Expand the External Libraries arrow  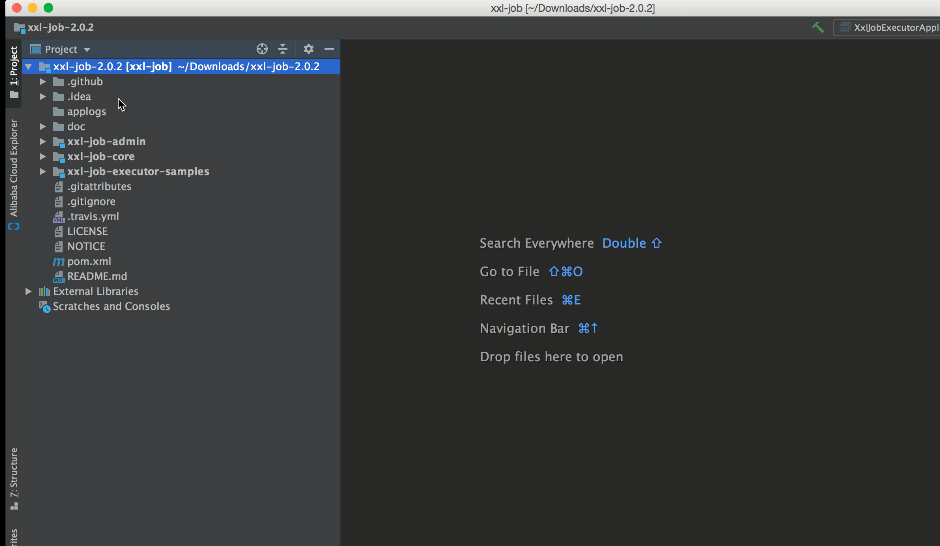point(28,291)
